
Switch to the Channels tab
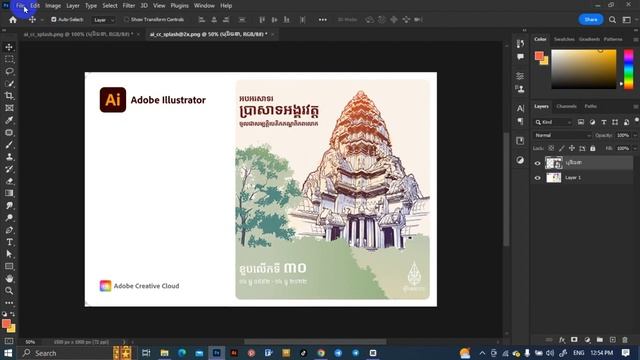coord(566,106)
